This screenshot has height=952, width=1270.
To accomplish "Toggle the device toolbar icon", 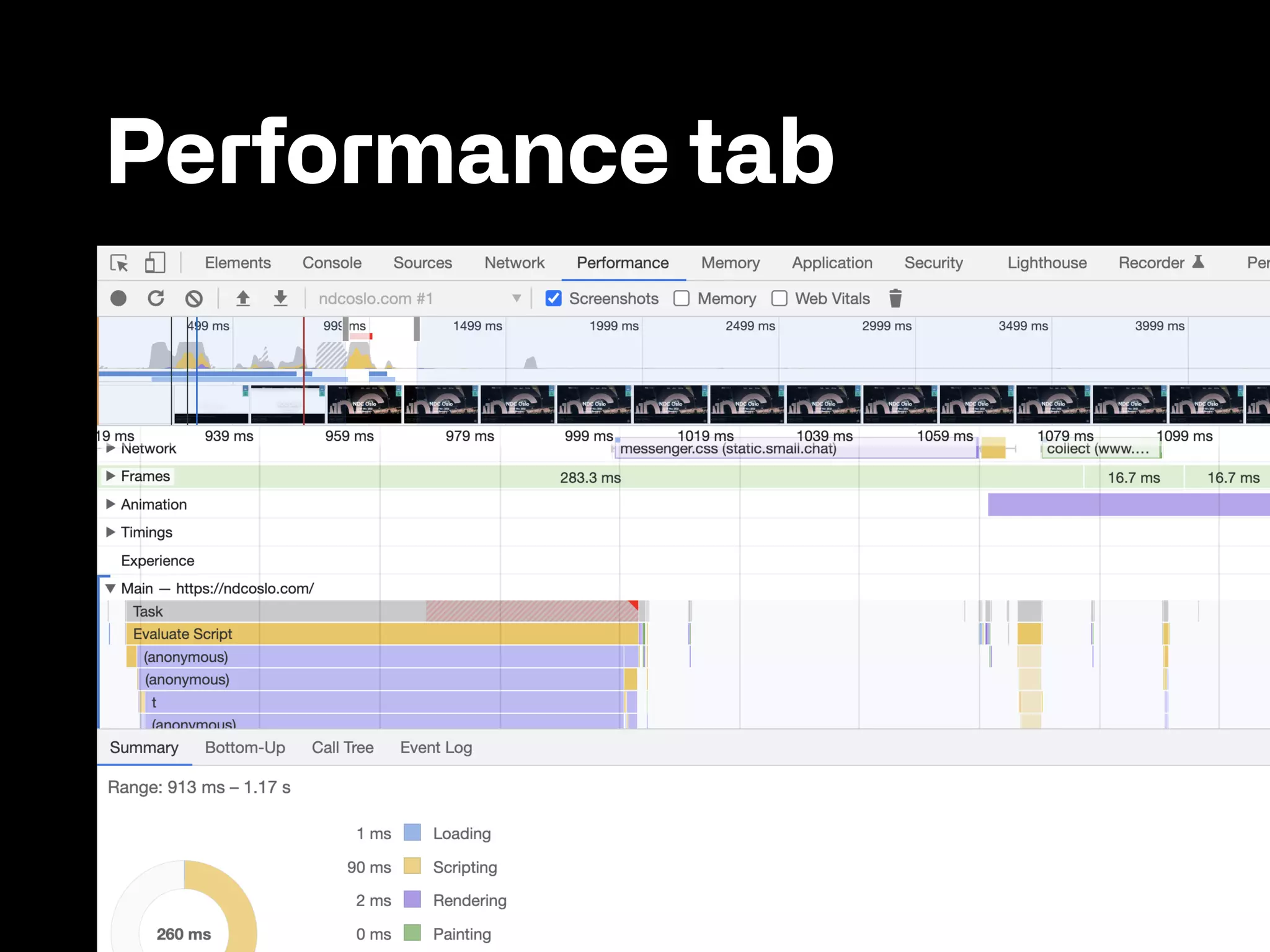I will (x=154, y=263).
